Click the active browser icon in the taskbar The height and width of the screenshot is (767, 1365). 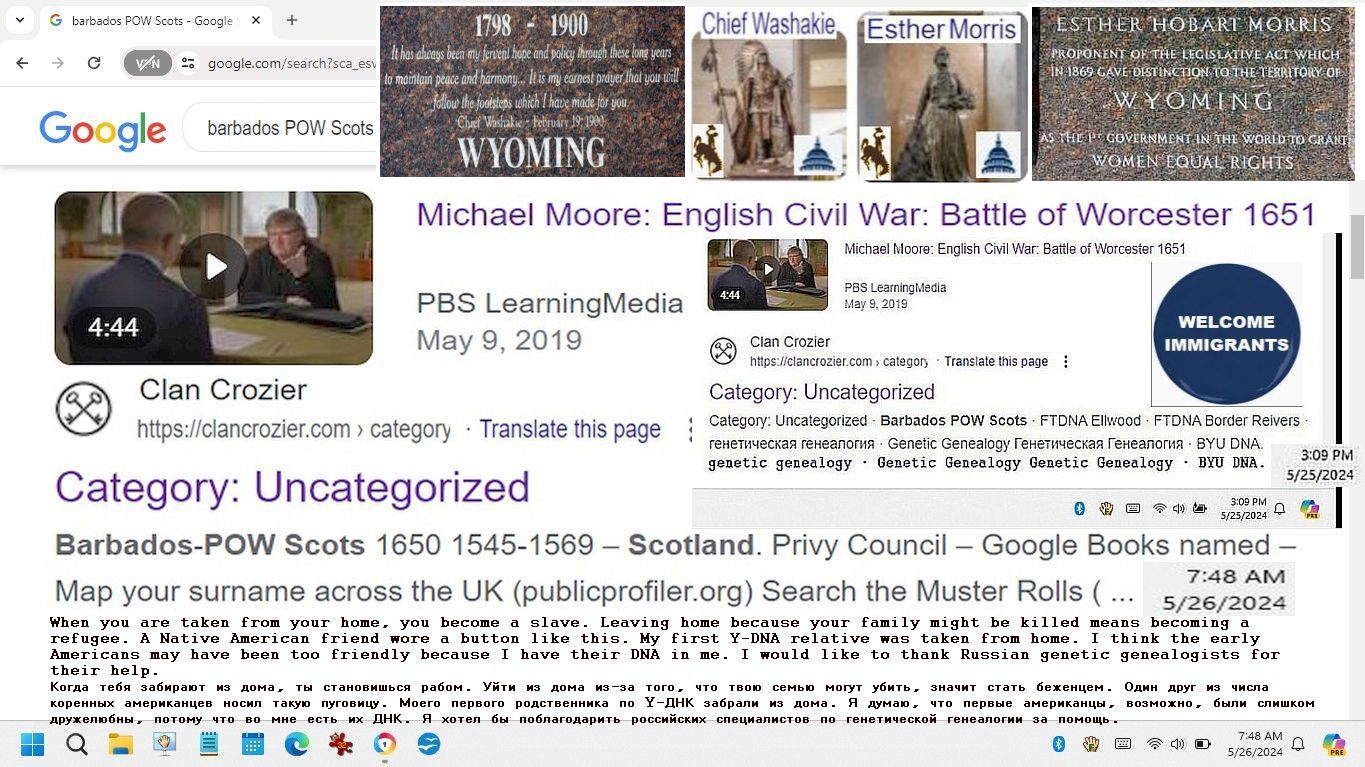385,744
